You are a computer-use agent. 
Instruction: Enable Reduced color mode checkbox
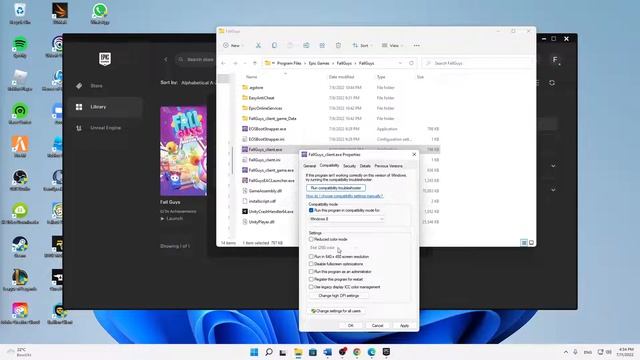311,239
